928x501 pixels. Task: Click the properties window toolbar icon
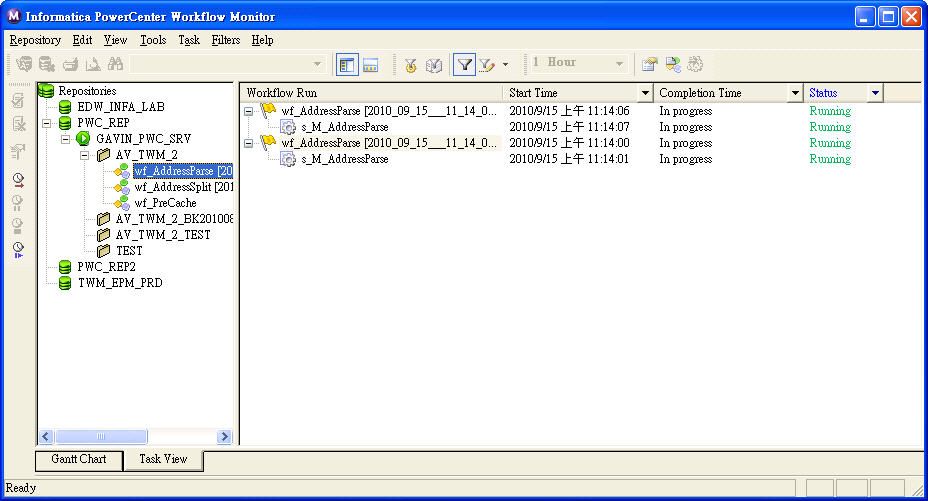[x=649, y=64]
